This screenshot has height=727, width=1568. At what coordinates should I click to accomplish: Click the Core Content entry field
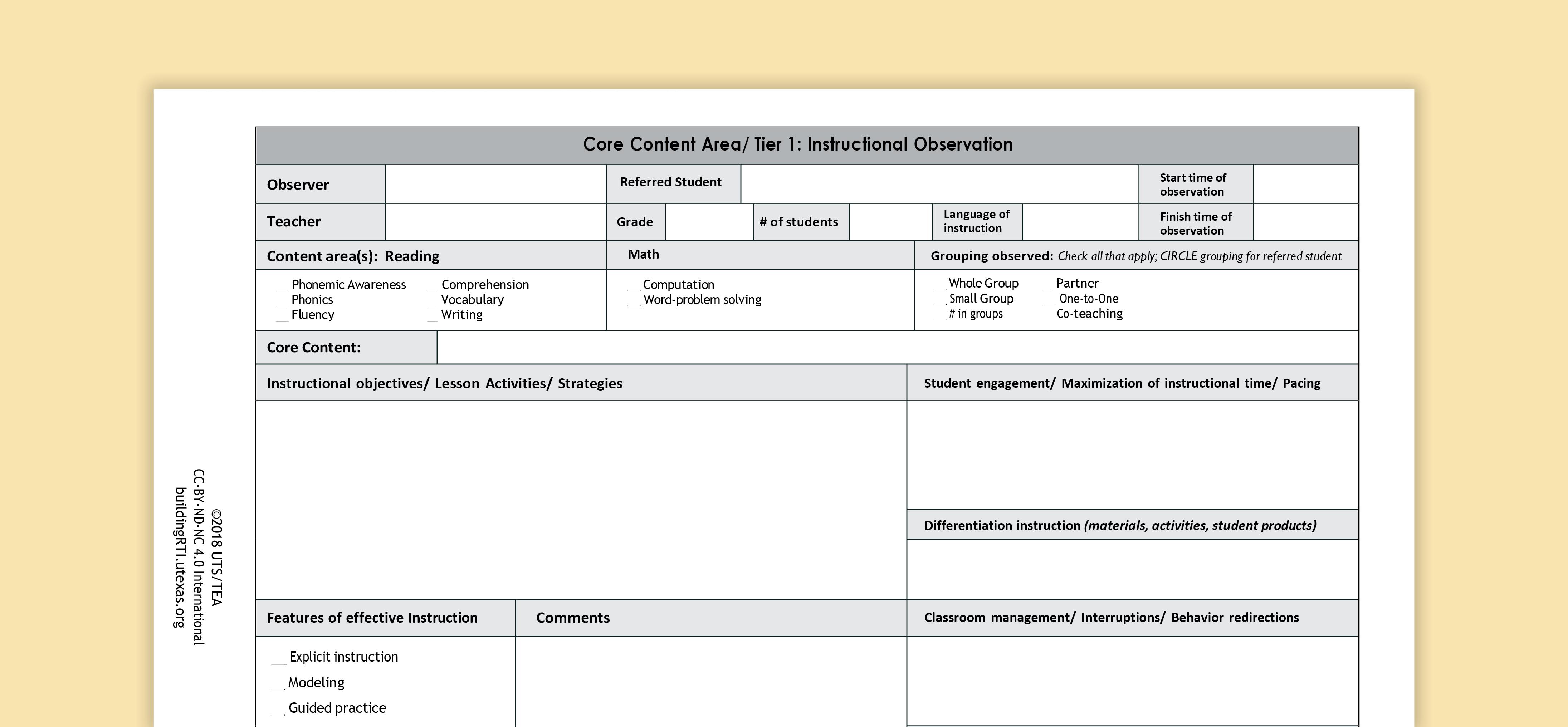coord(897,347)
